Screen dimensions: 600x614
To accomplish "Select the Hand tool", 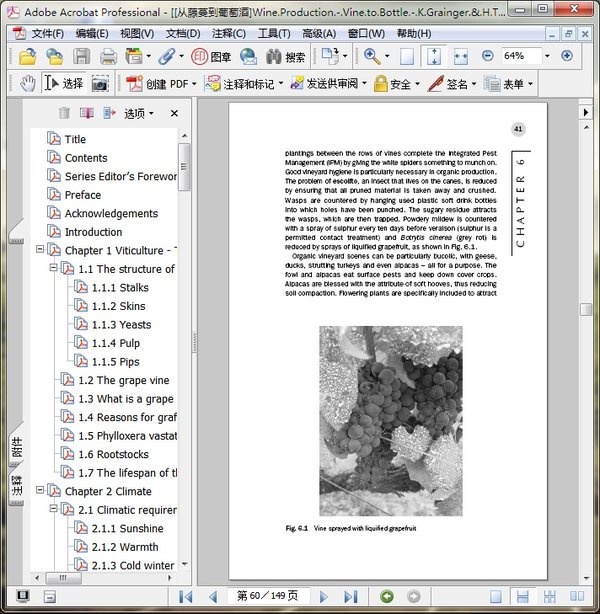I will coord(28,84).
